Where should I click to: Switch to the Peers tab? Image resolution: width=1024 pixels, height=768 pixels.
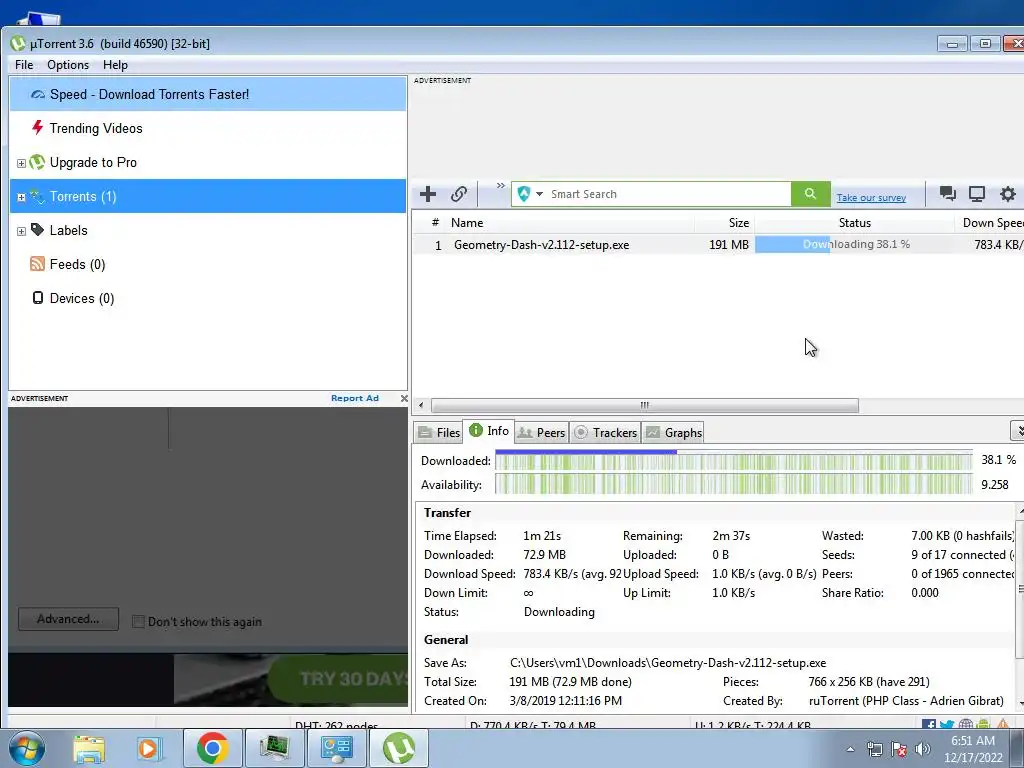click(541, 432)
